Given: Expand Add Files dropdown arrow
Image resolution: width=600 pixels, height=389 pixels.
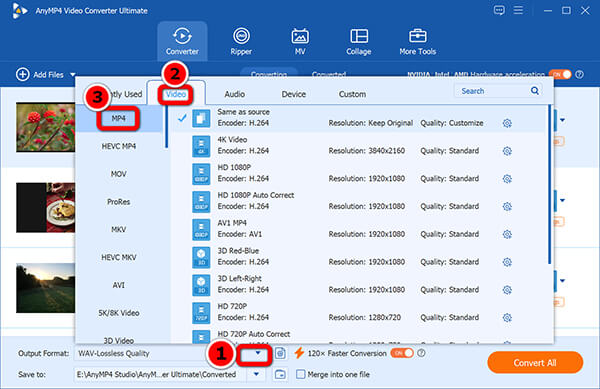Looking at the screenshot, I should tap(72, 75).
